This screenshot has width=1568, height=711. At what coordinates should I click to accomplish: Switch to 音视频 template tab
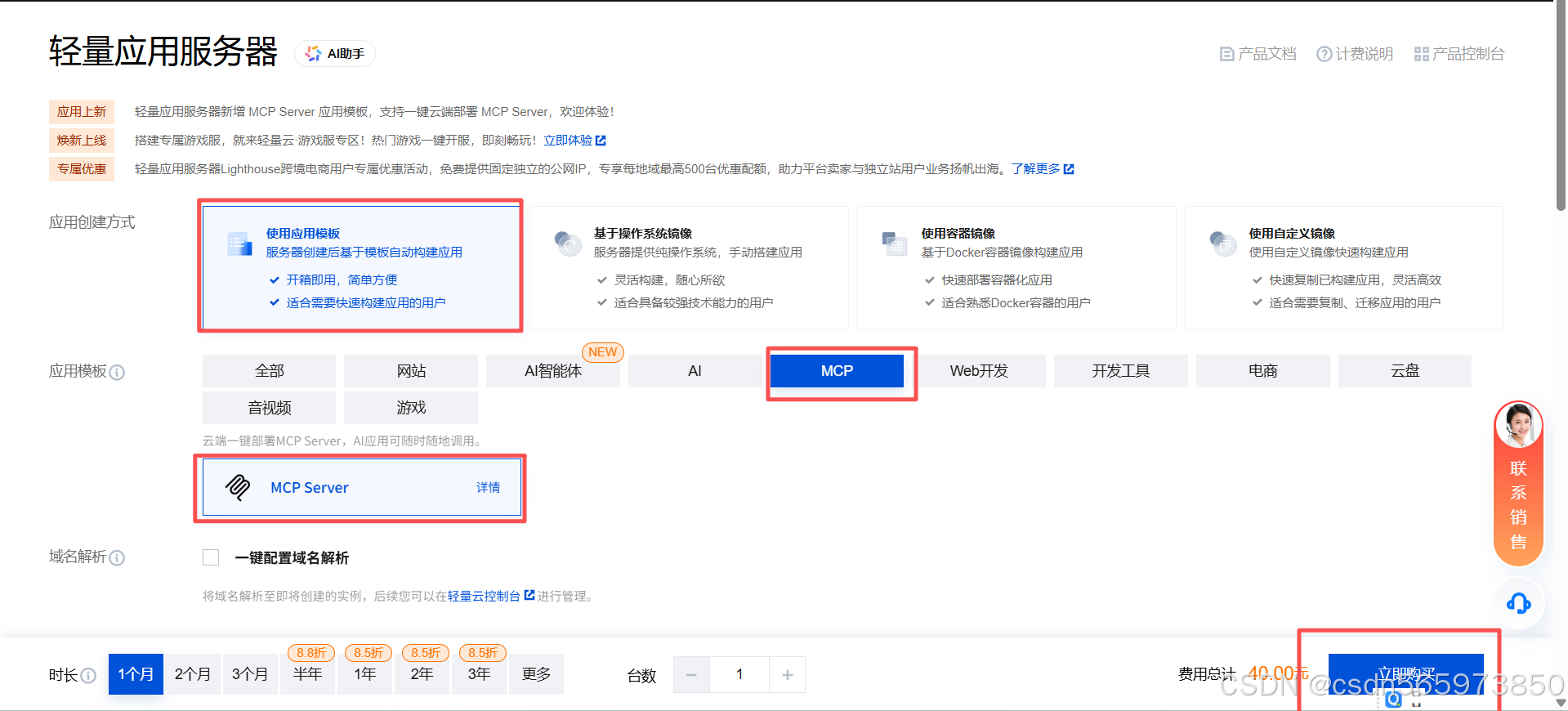[x=269, y=408]
